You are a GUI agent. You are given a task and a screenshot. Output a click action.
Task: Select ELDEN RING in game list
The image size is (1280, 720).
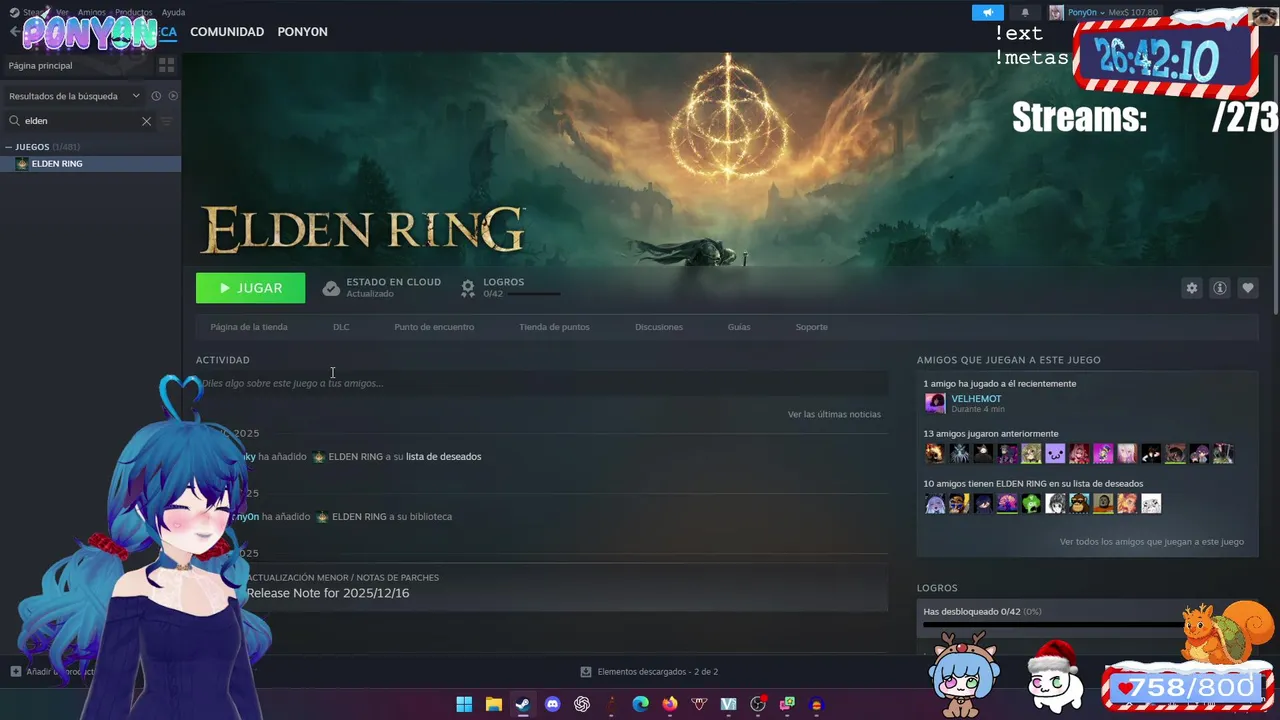tap(90, 164)
